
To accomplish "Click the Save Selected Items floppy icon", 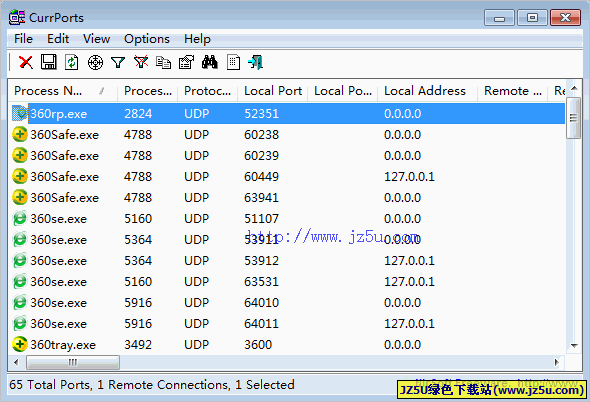I will pos(49,62).
